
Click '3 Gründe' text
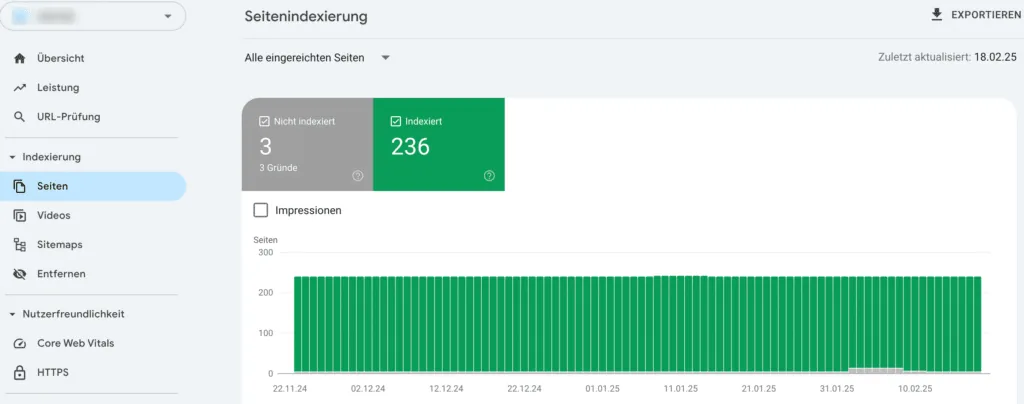click(278, 168)
